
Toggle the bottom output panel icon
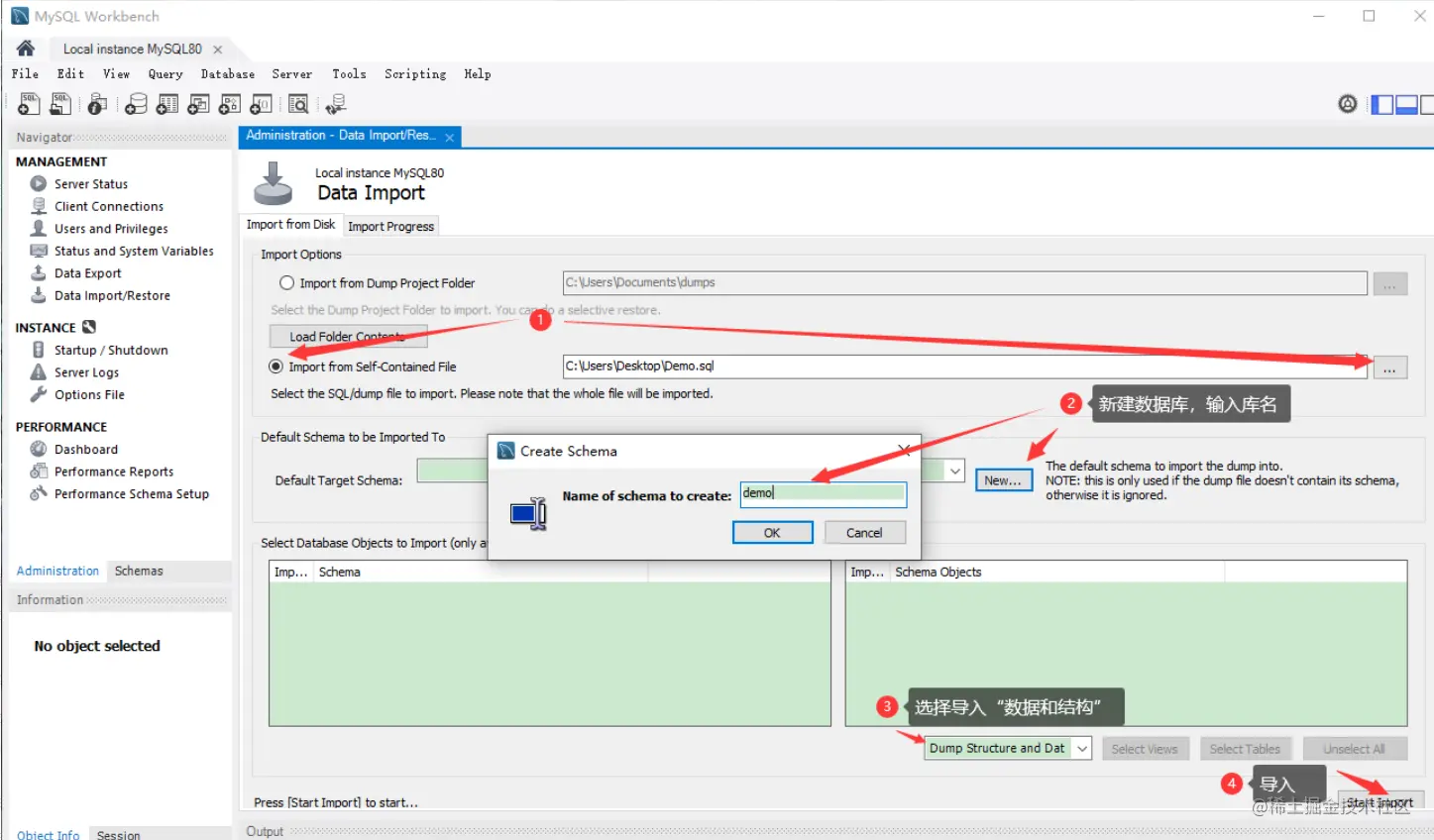point(1406,104)
